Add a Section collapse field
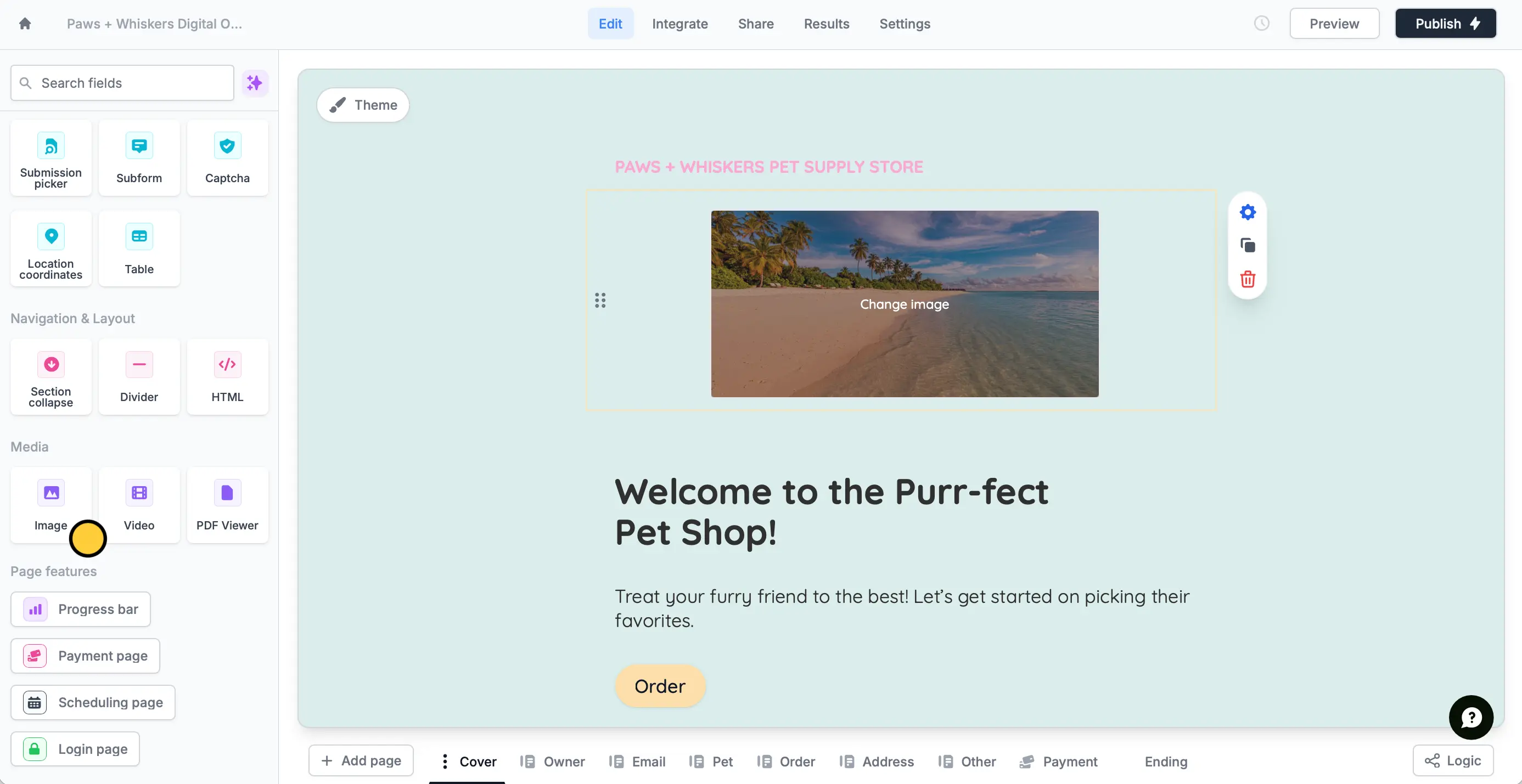Viewport: 1522px width, 784px height. (51, 377)
